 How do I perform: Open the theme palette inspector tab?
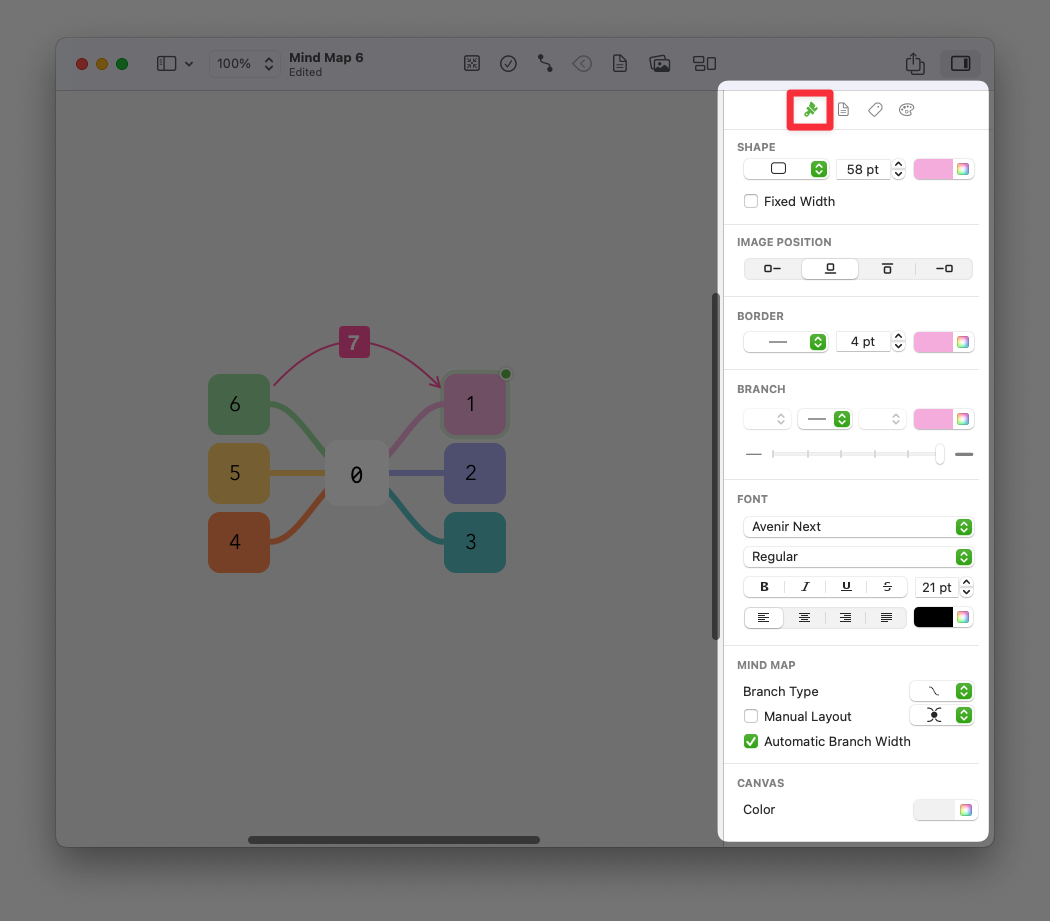(906, 110)
